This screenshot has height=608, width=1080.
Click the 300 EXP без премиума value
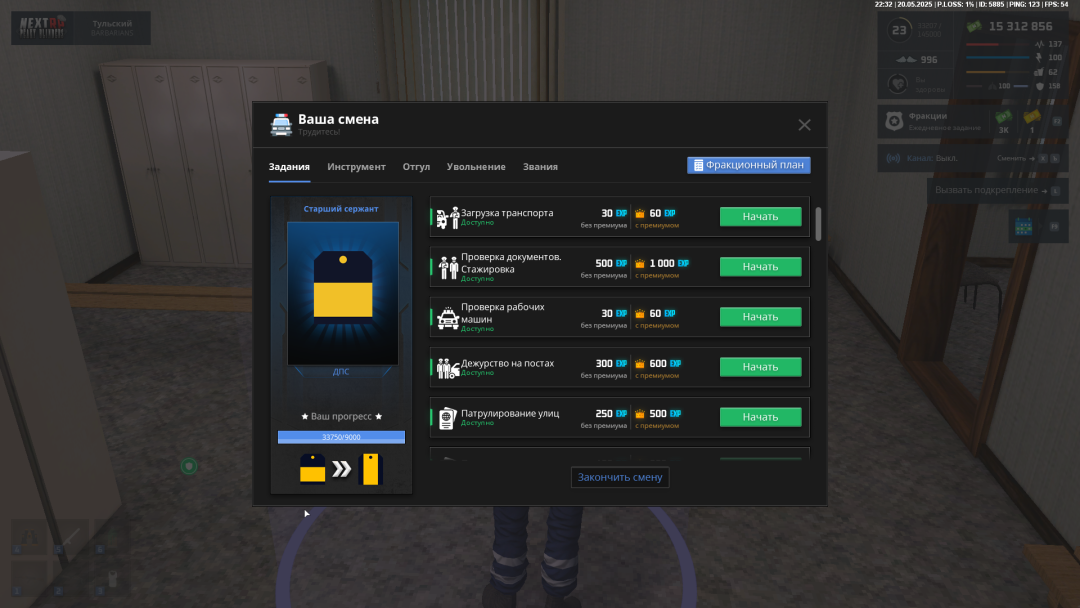coord(611,364)
